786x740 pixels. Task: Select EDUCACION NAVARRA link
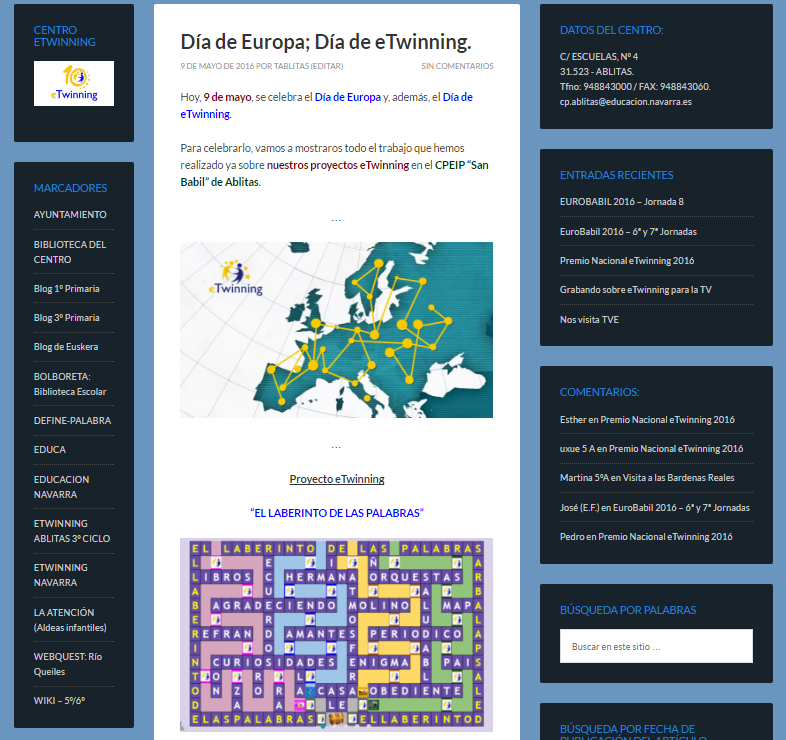[61, 486]
